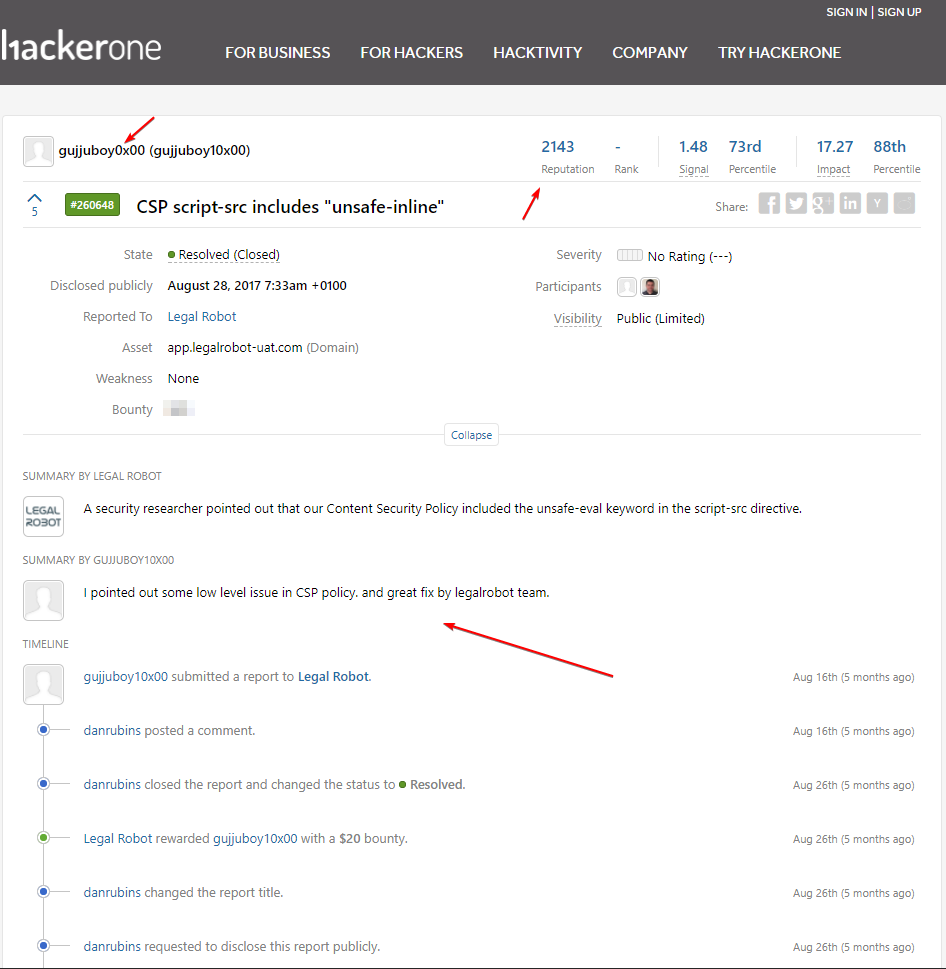The height and width of the screenshot is (969, 946).
Task: Click the 17.27 Impact value
Action: 835,146
